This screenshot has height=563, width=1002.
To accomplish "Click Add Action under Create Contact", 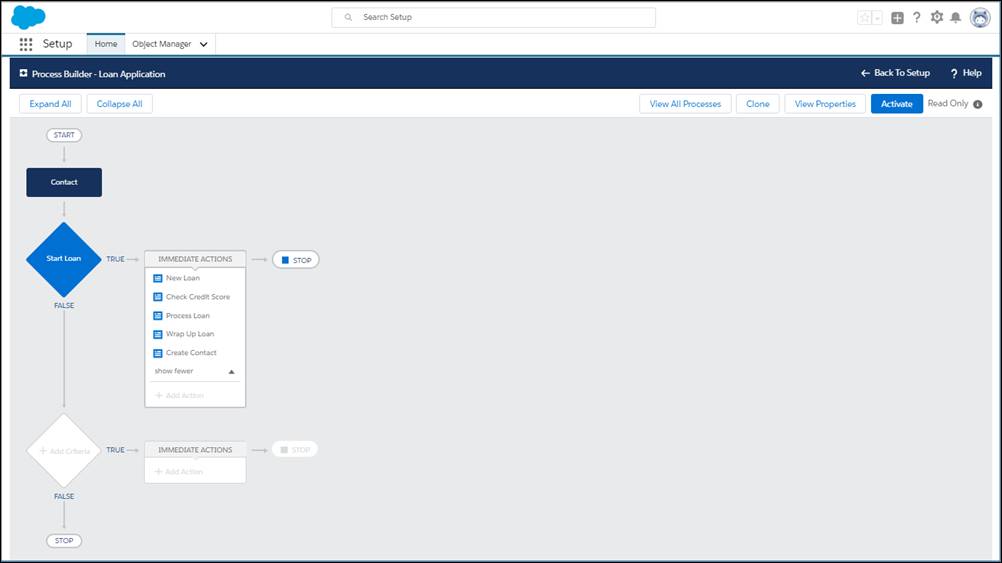I will 180,396.
